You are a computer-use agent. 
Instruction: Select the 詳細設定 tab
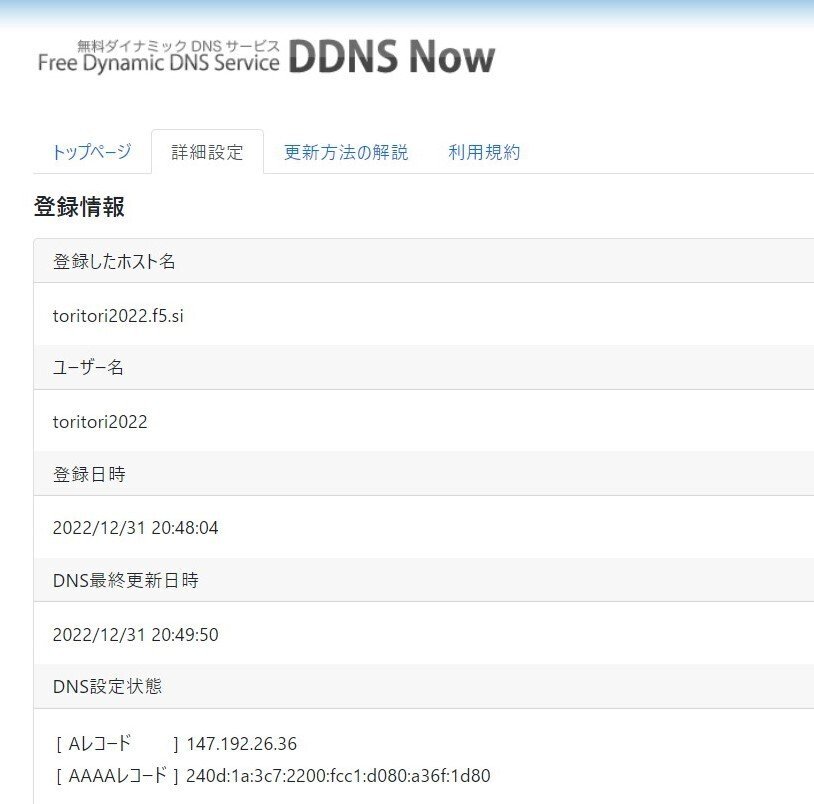pyautogui.click(x=207, y=152)
